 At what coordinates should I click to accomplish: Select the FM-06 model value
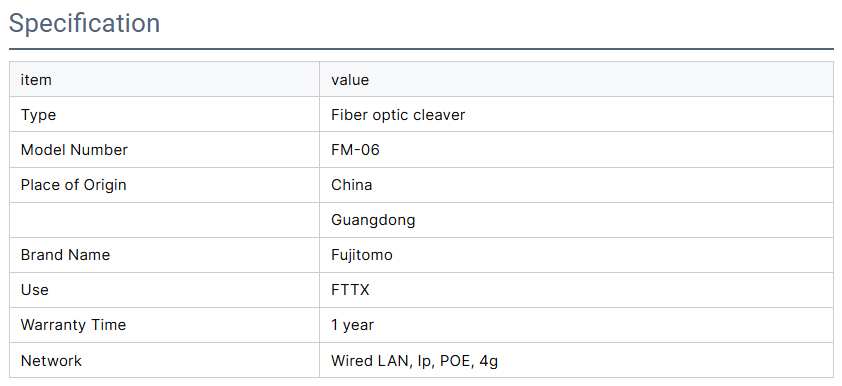(x=355, y=150)
